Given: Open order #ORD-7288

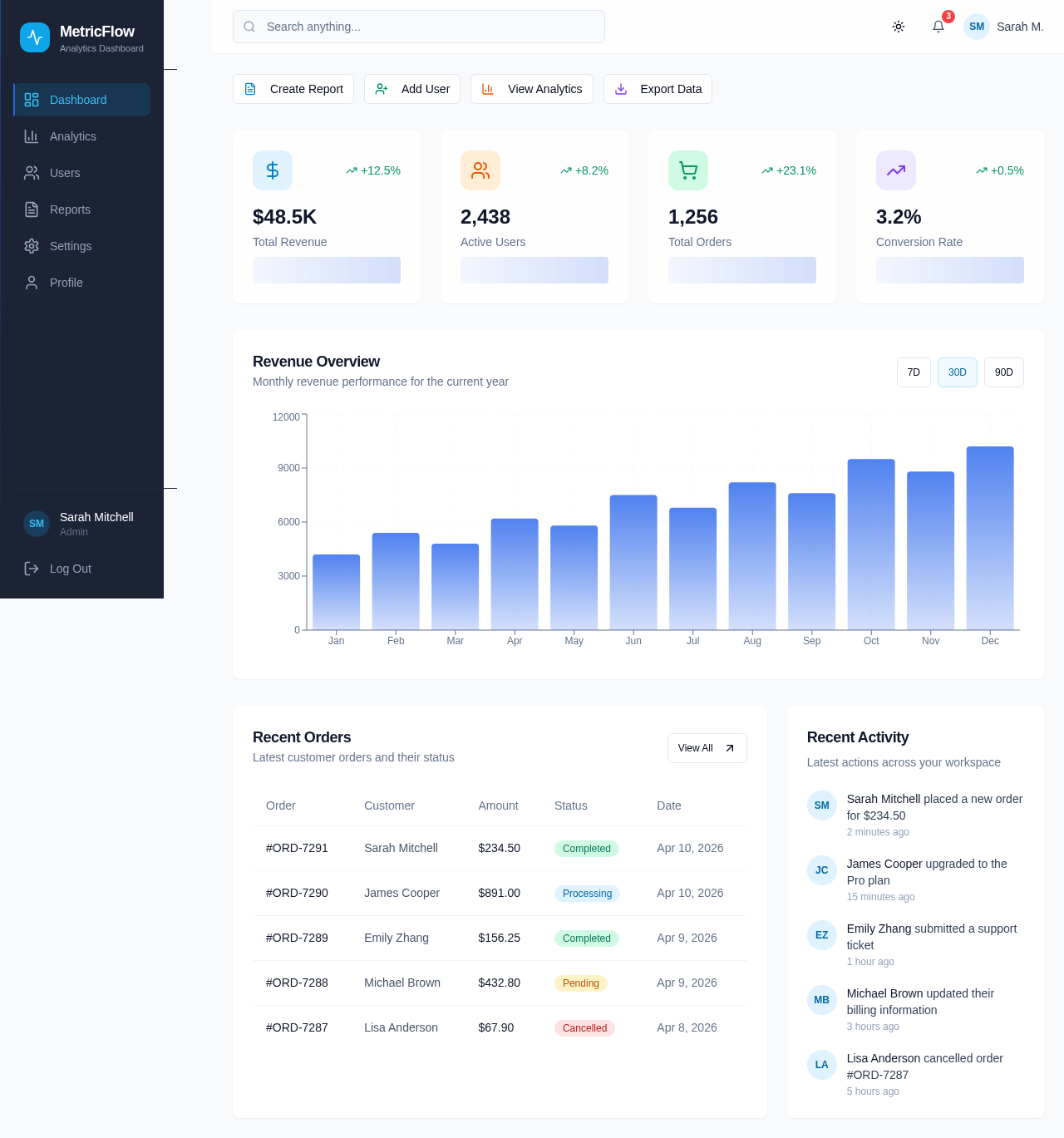Looking at the screenshot, I should tap(297, 983).
